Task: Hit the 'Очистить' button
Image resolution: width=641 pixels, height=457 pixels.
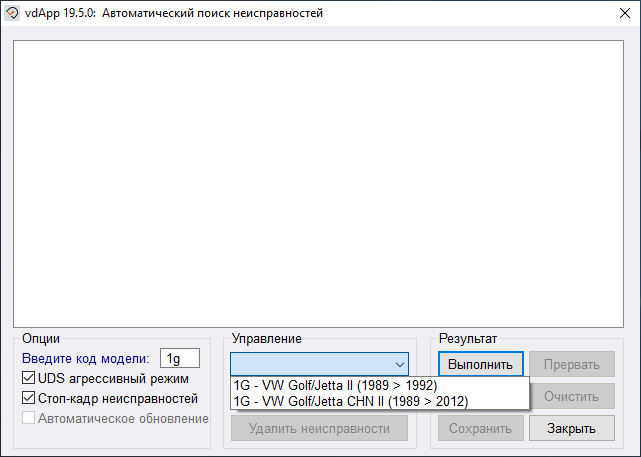Action: [572, 396]
